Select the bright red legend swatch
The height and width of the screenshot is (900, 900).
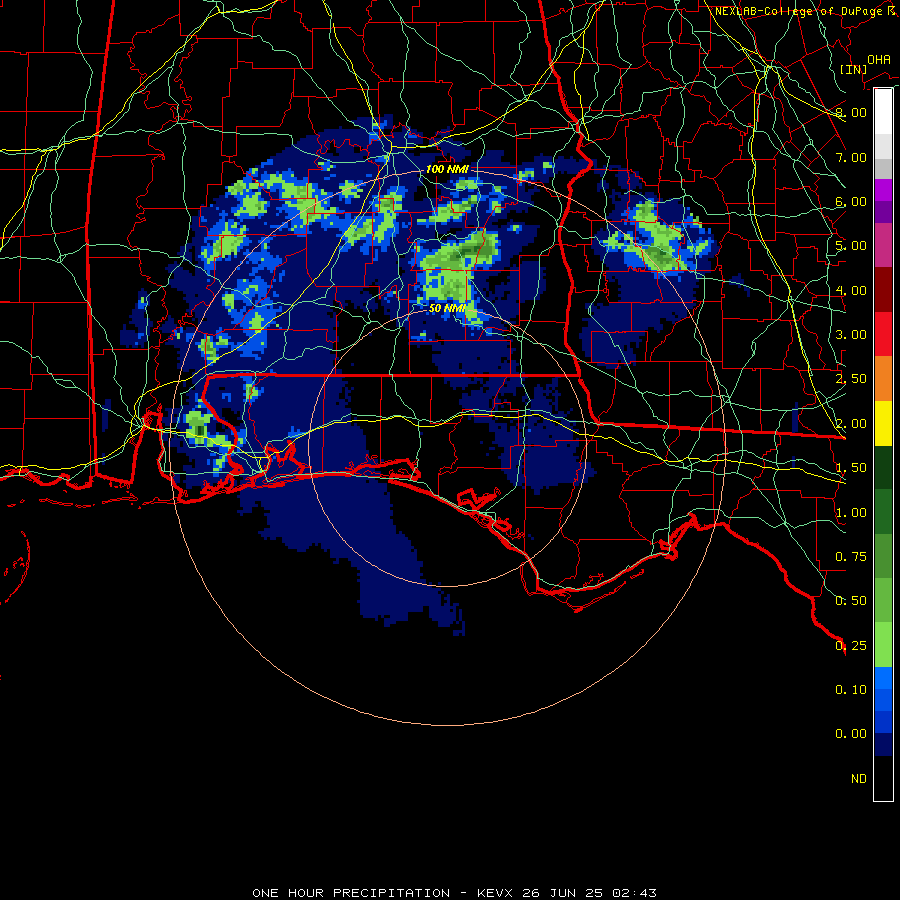(x=883, y=334)
